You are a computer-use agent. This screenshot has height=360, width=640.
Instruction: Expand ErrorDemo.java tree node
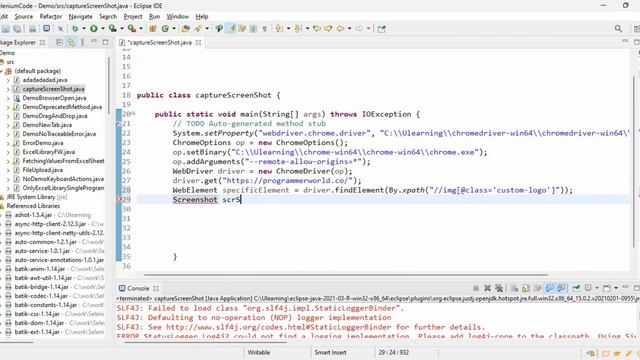click(8, 143)
